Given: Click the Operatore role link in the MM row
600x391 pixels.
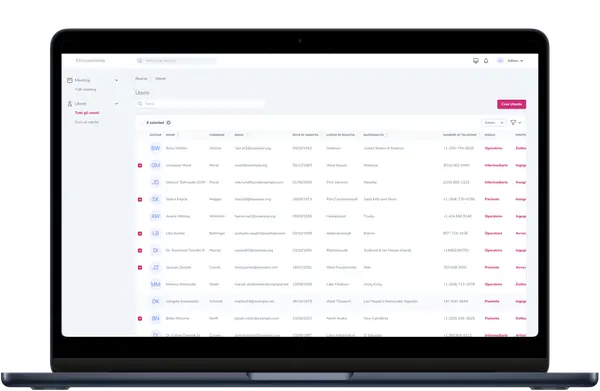Looking at the screenshot, I should (493, 284).
